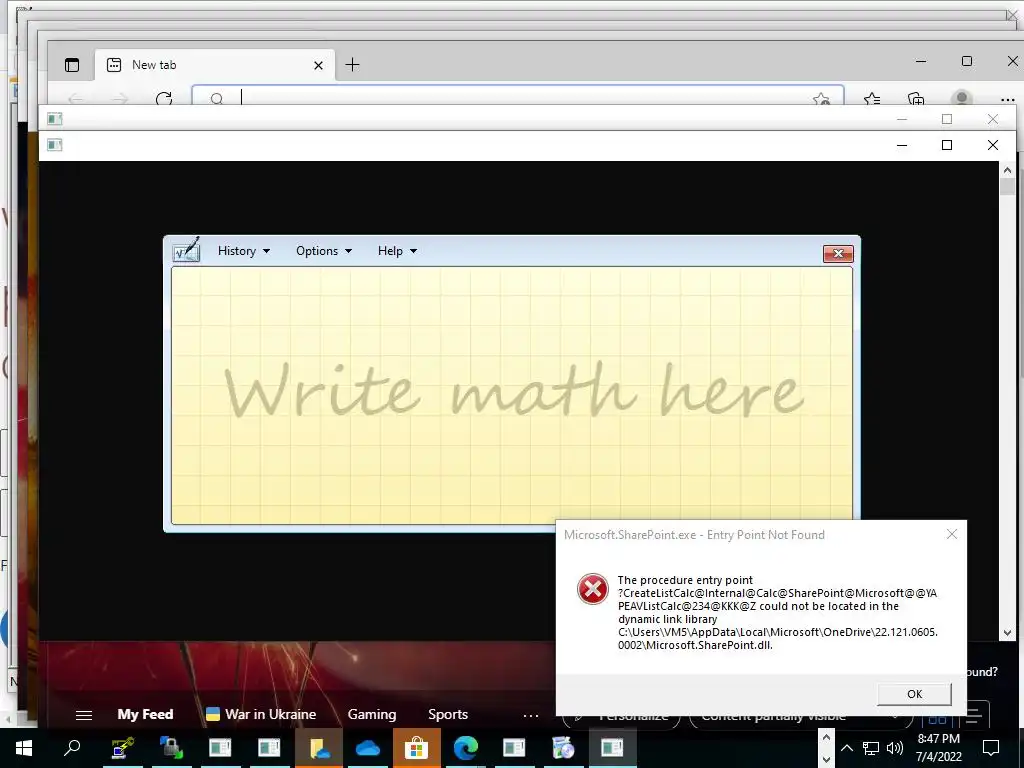Viewport: 1024px width, 768px height.
Task: Select the 'New tab' tab in Edge
Action: pyautogui.click(x=215, y=65)
